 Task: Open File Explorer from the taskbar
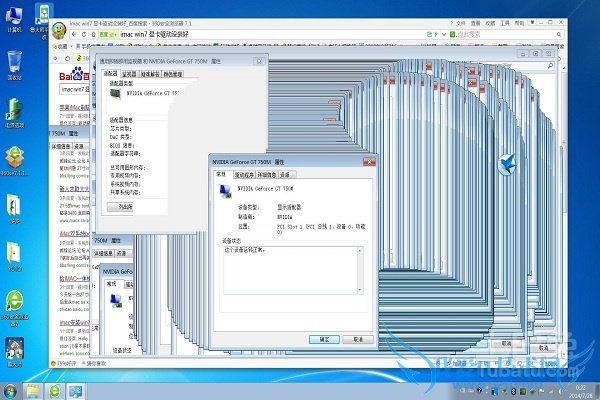click(33, 391)
